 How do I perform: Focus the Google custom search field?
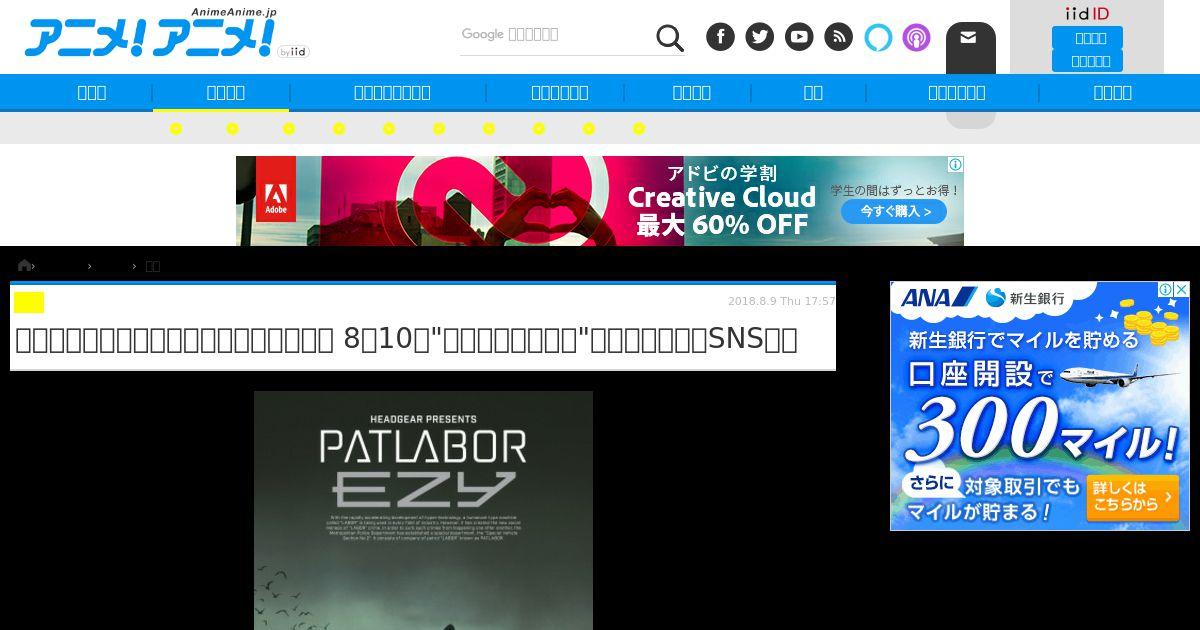pyautogui.click(x=555, y=35)
